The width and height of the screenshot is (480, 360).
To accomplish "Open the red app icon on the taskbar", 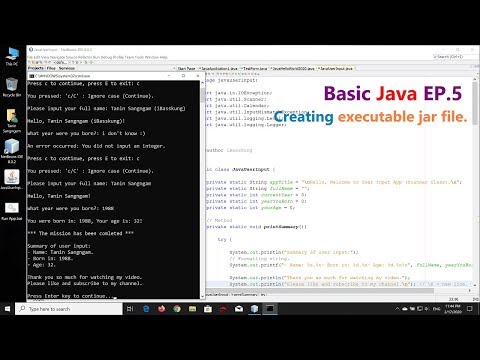I will pyautogui.click(x=223, y=309).
